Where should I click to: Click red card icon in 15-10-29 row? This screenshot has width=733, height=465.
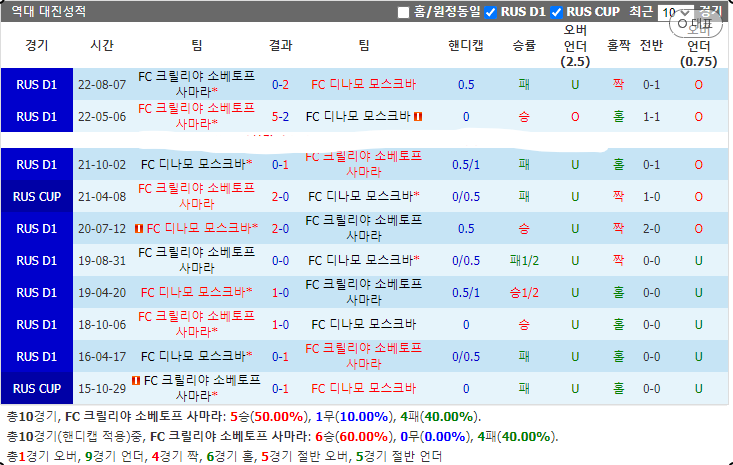136,380
